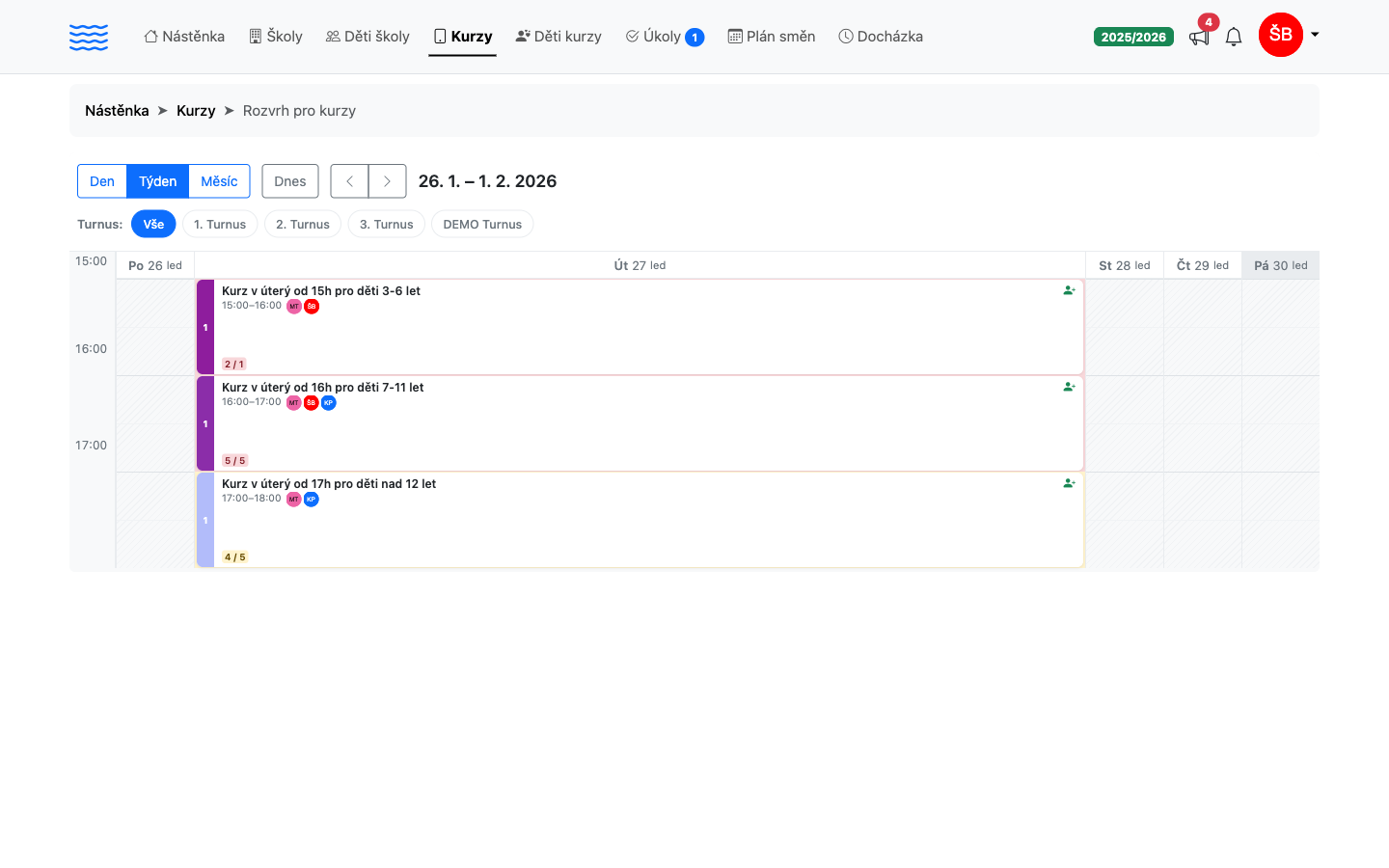Click the Úkoly badge showing 1

(x=694, y=38)
